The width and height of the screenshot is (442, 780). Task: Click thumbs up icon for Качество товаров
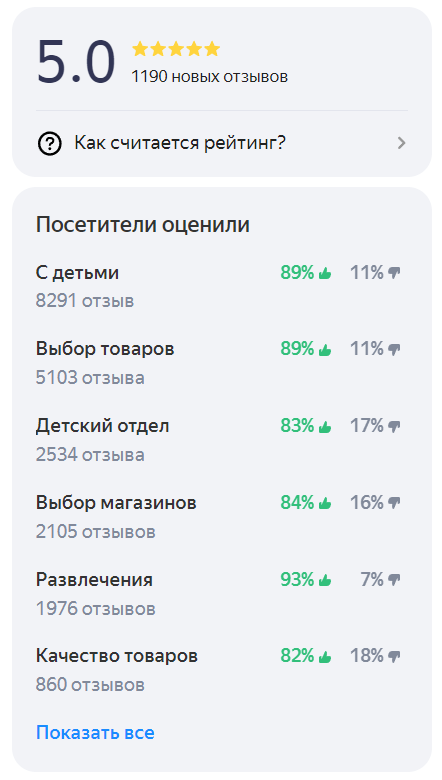point(325,657)
